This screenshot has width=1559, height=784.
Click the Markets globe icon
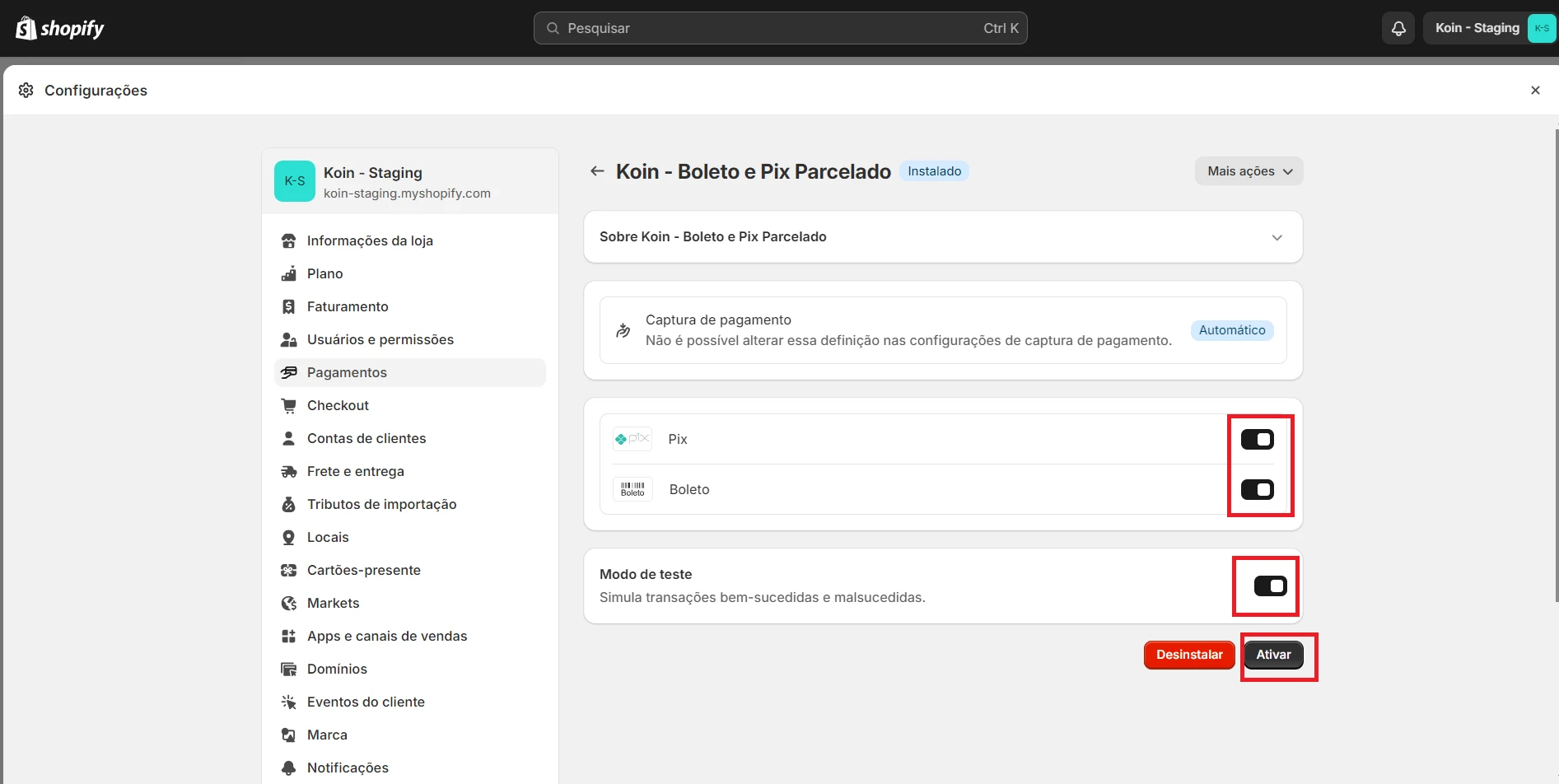288,603
